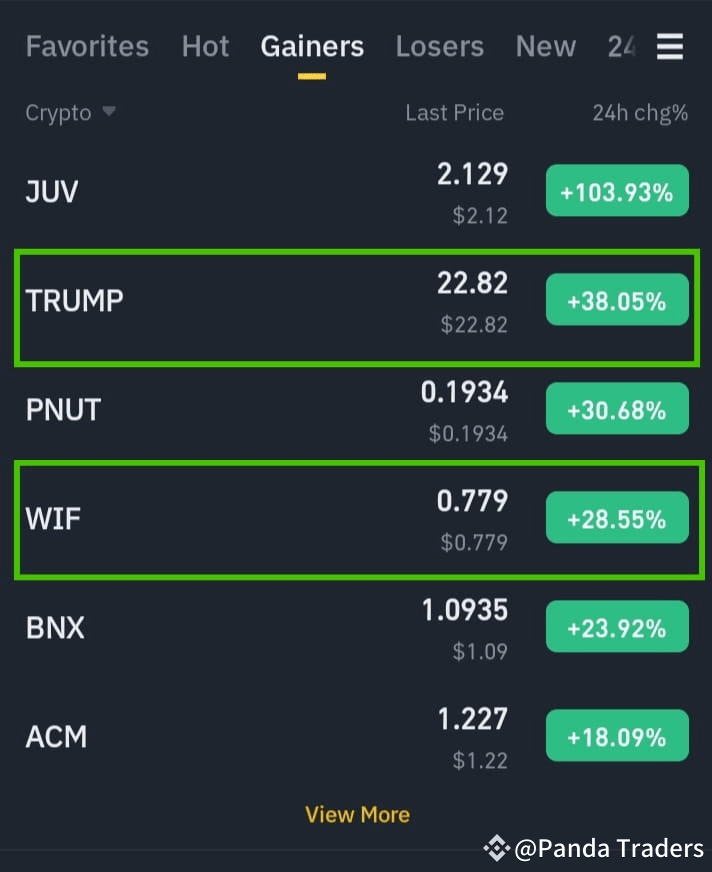
Task: Tap ACM's +18.09% change button
Action: click(x=617, y=735)
